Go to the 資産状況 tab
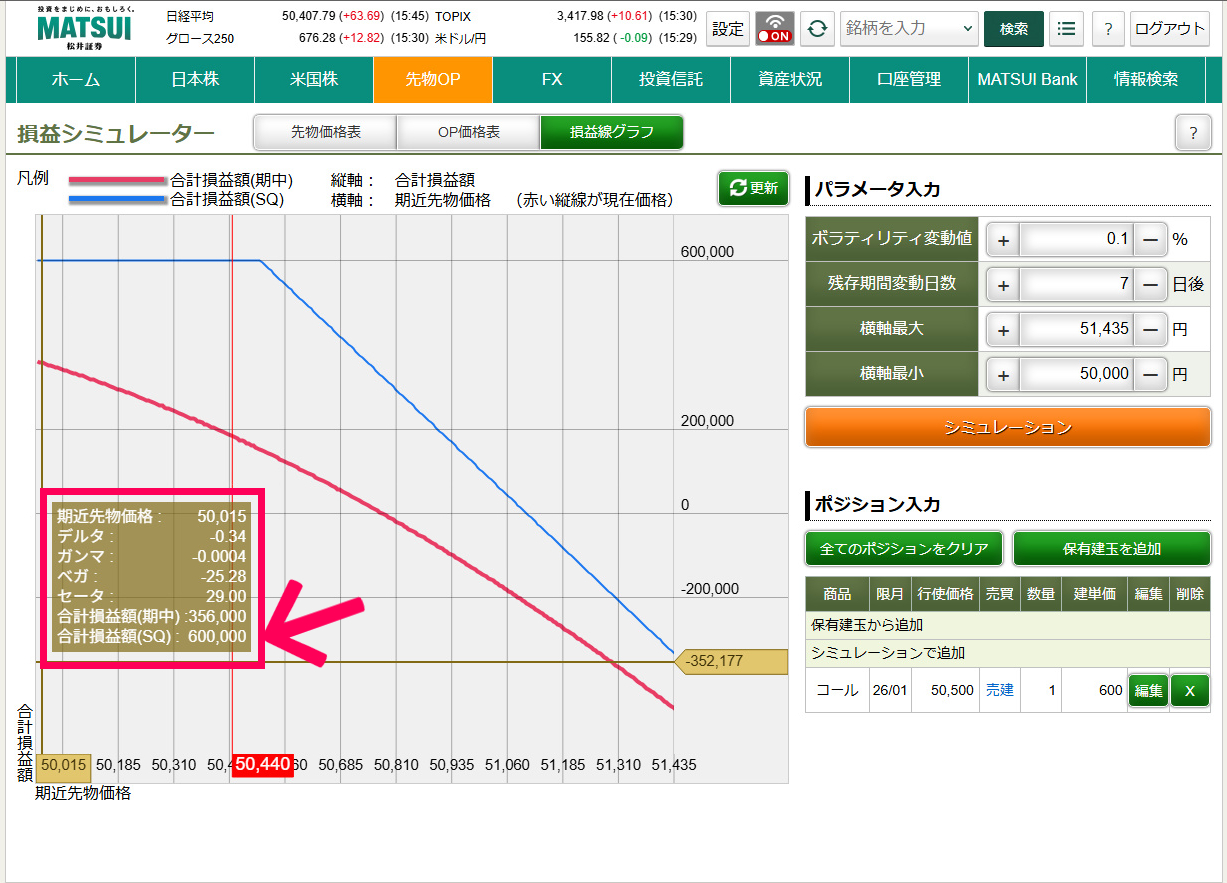Screen dimensions: 1227x883 [x=790, y=80]
